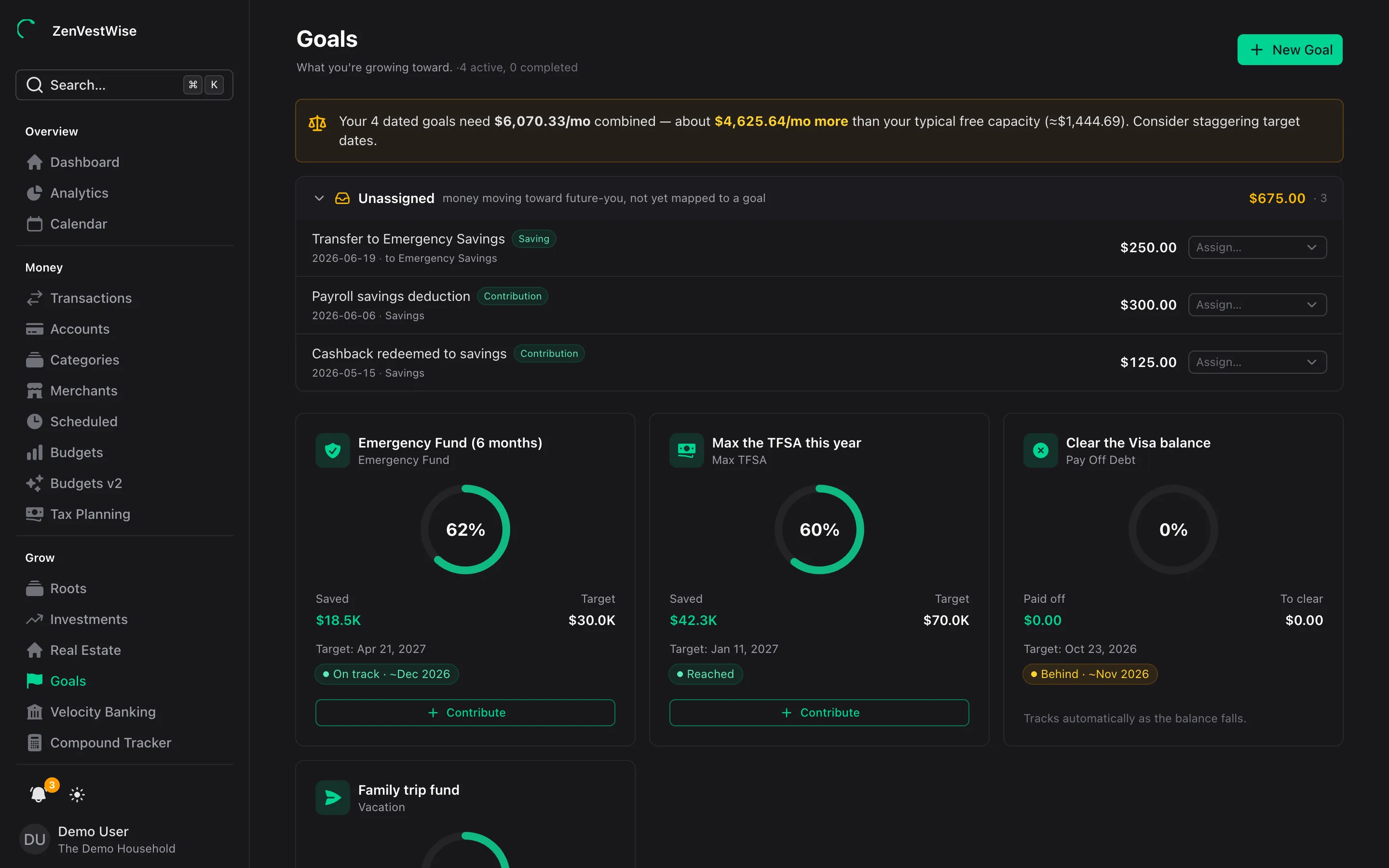Image resolution: width=1389 pixels, height=868 pixels.
Task: Select Compound Tracker in sidebar
Action: [x=124, y=743]
